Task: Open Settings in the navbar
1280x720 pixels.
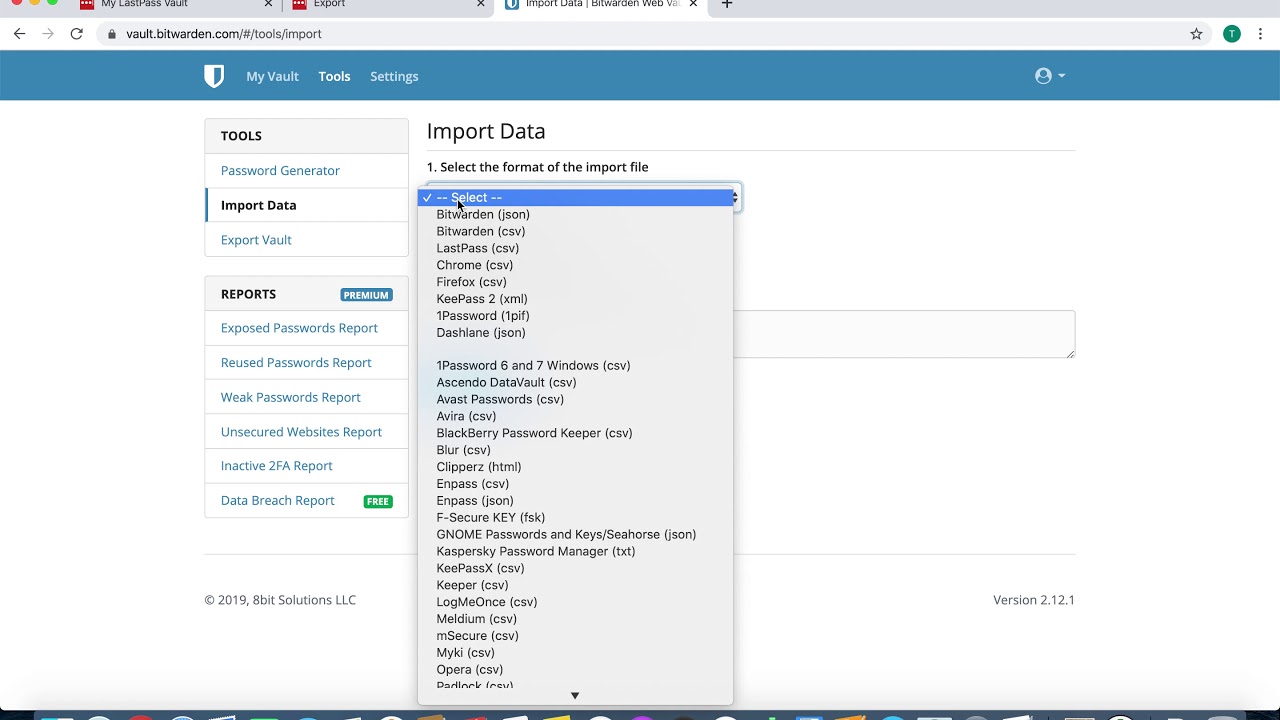Action: click(394, 76)
